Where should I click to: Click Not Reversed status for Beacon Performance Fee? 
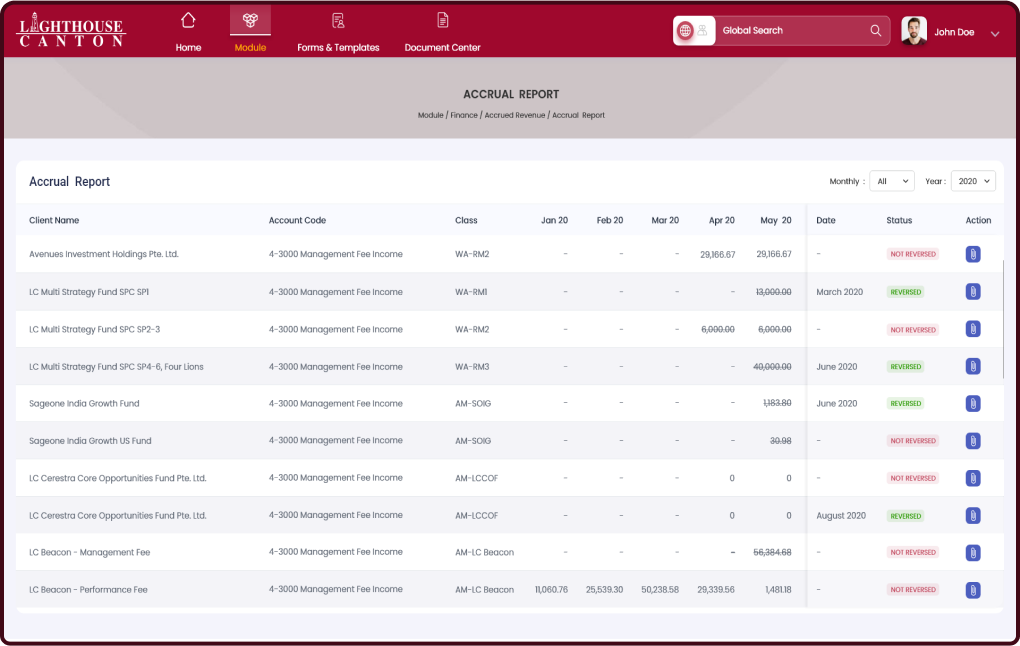[x=913, y=590]
